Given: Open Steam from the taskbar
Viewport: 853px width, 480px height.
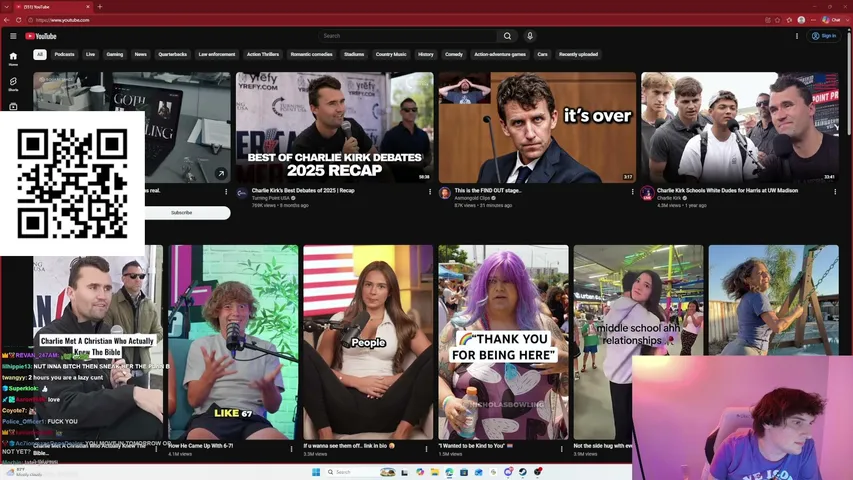Looking at the screenshot, I should 522,472.
